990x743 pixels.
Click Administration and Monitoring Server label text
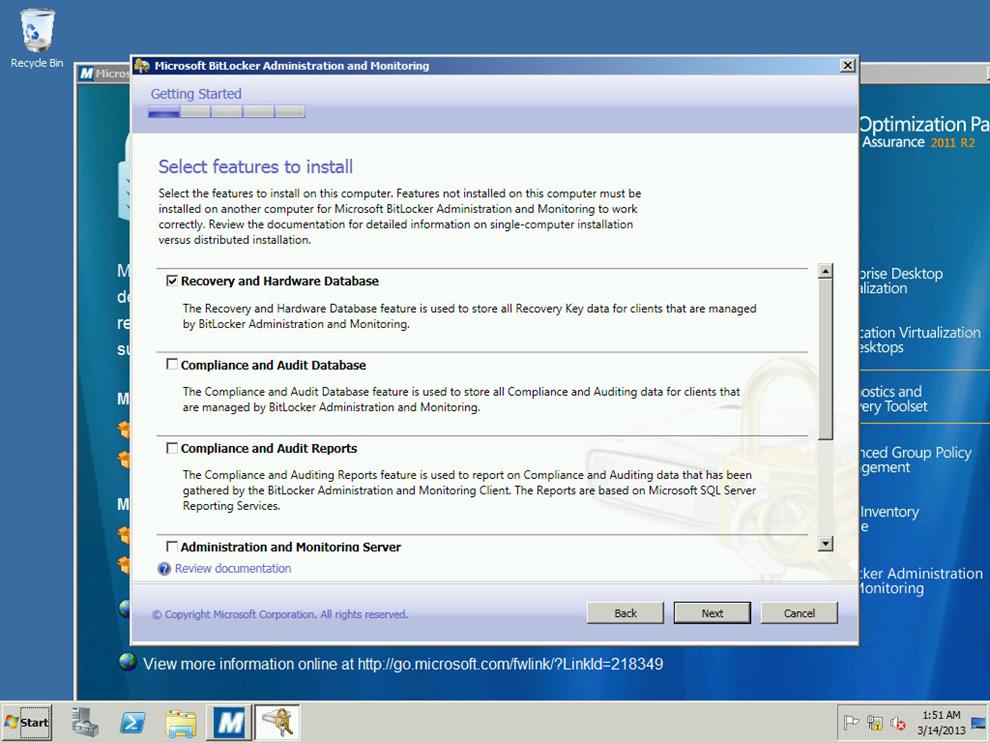pos(290,547)
